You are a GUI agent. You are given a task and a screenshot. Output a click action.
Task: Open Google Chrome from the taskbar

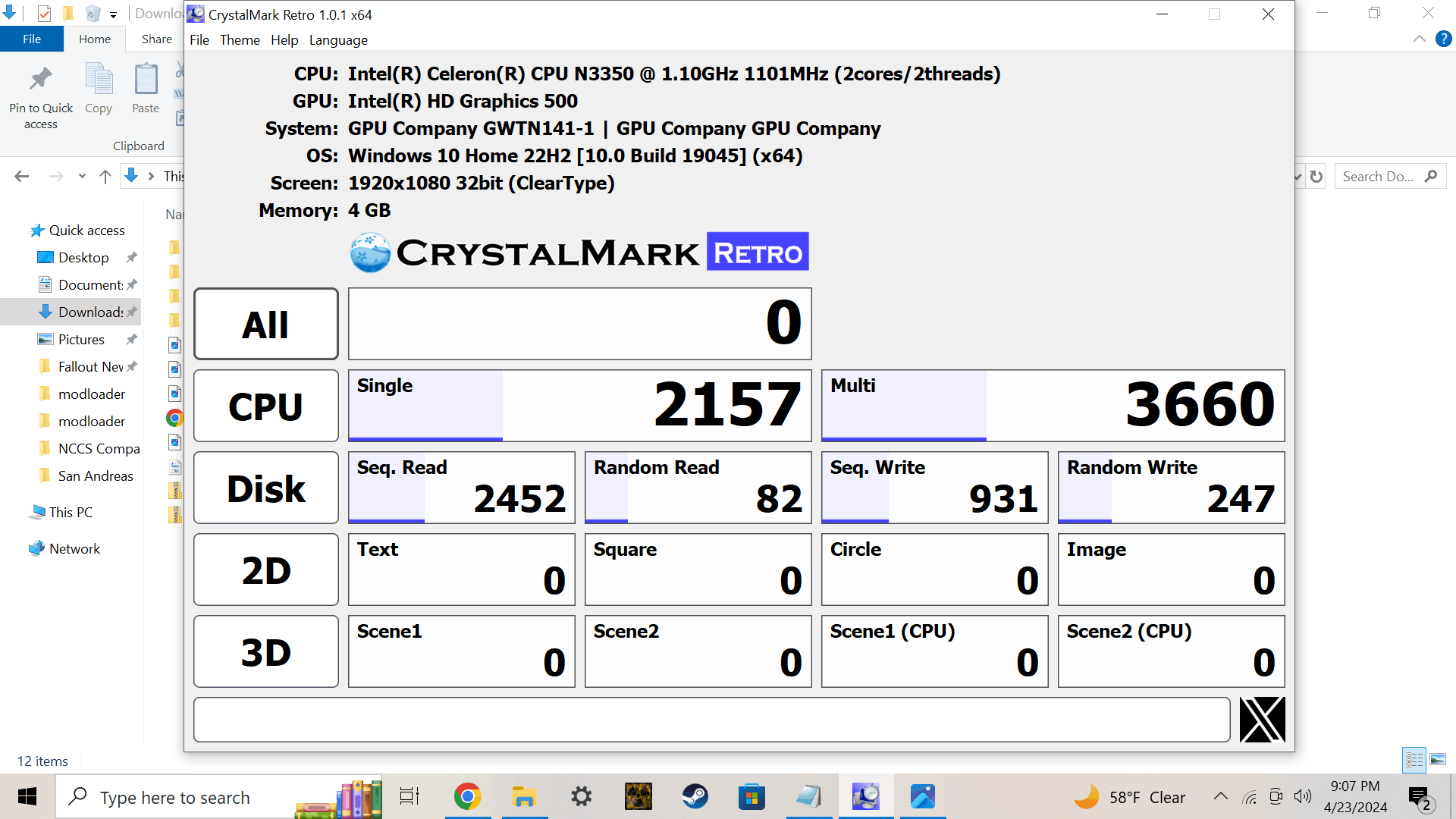(x=468, y=797)
